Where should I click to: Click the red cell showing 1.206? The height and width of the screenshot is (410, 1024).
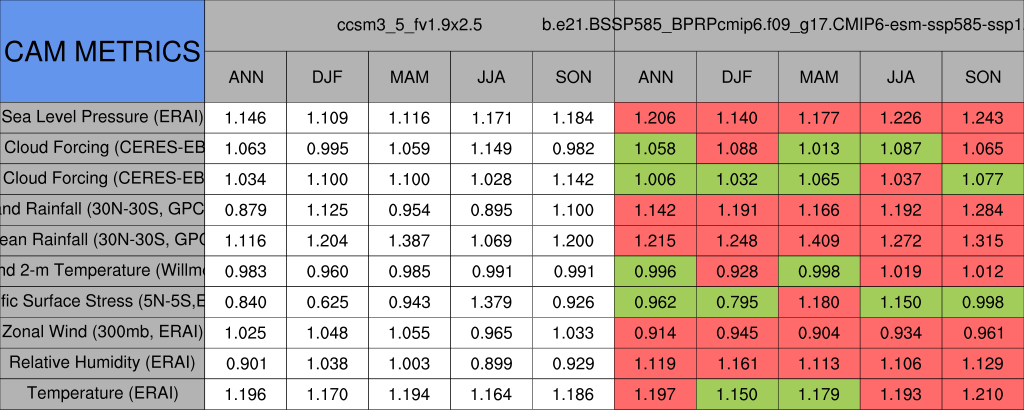click(x=655, y=118)
